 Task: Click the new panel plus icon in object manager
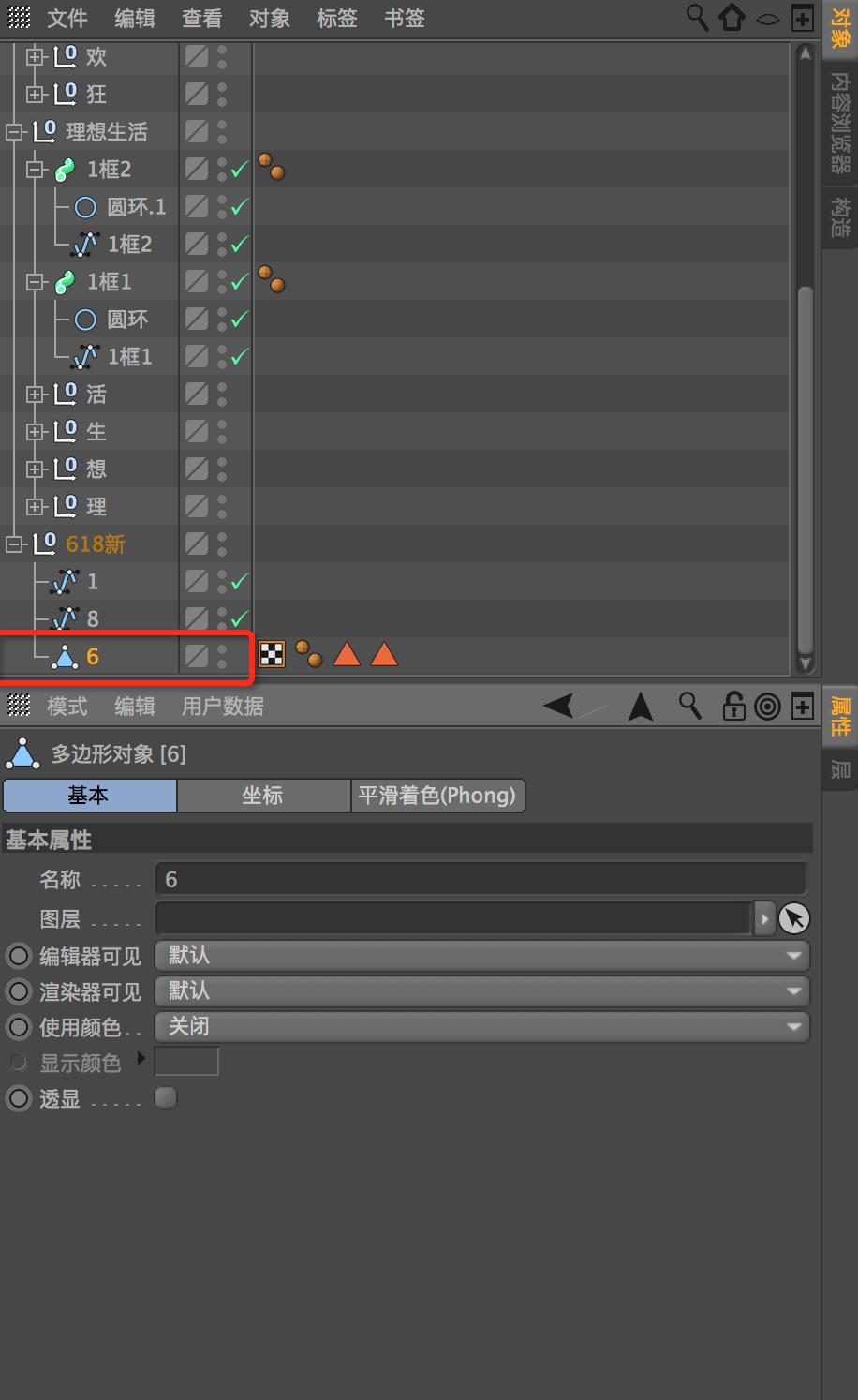click(803, 18)
